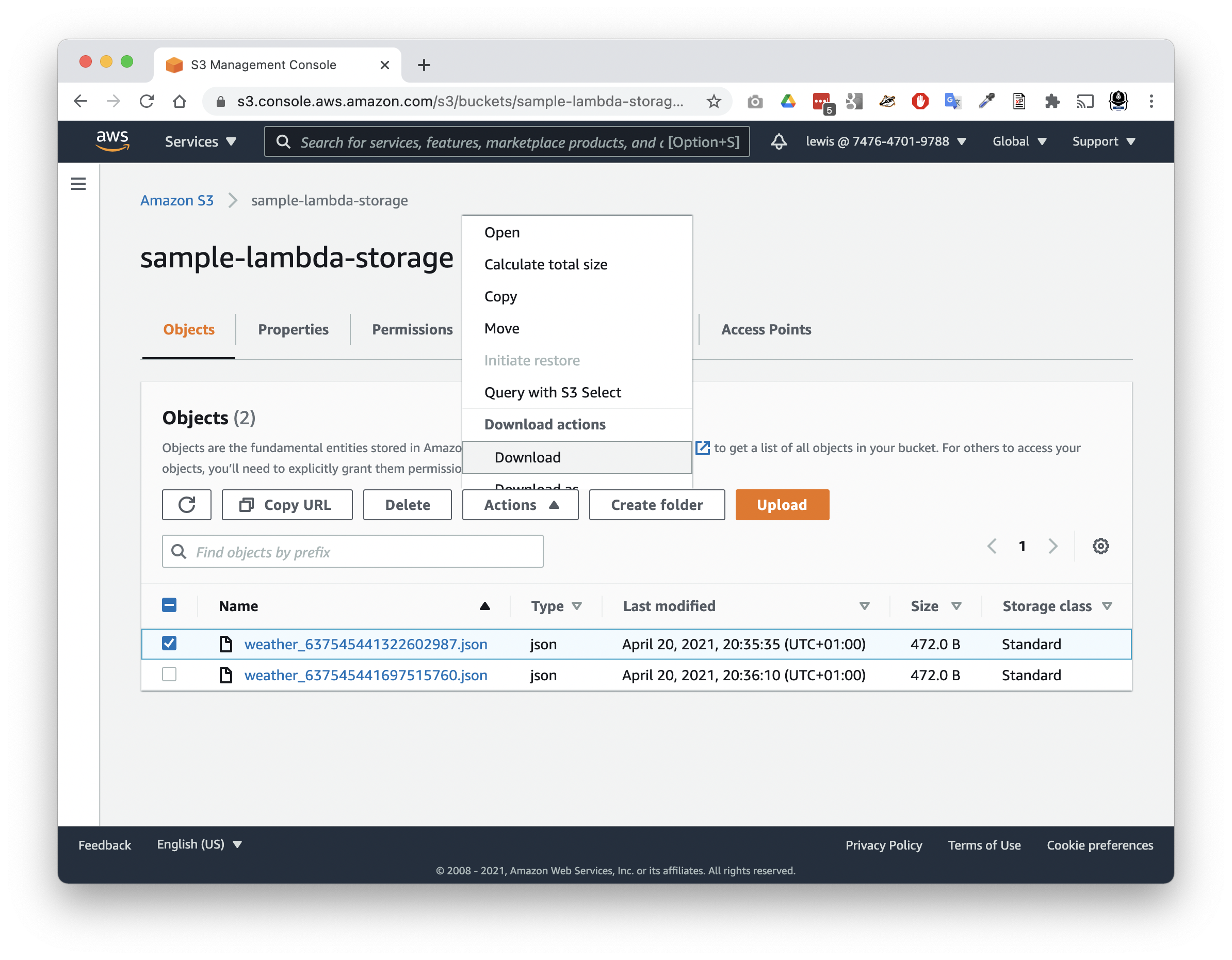Go to previous page of objects
Image resolution: width=1232 pixels, height=960 pixels.
click(x=992, y=546)
